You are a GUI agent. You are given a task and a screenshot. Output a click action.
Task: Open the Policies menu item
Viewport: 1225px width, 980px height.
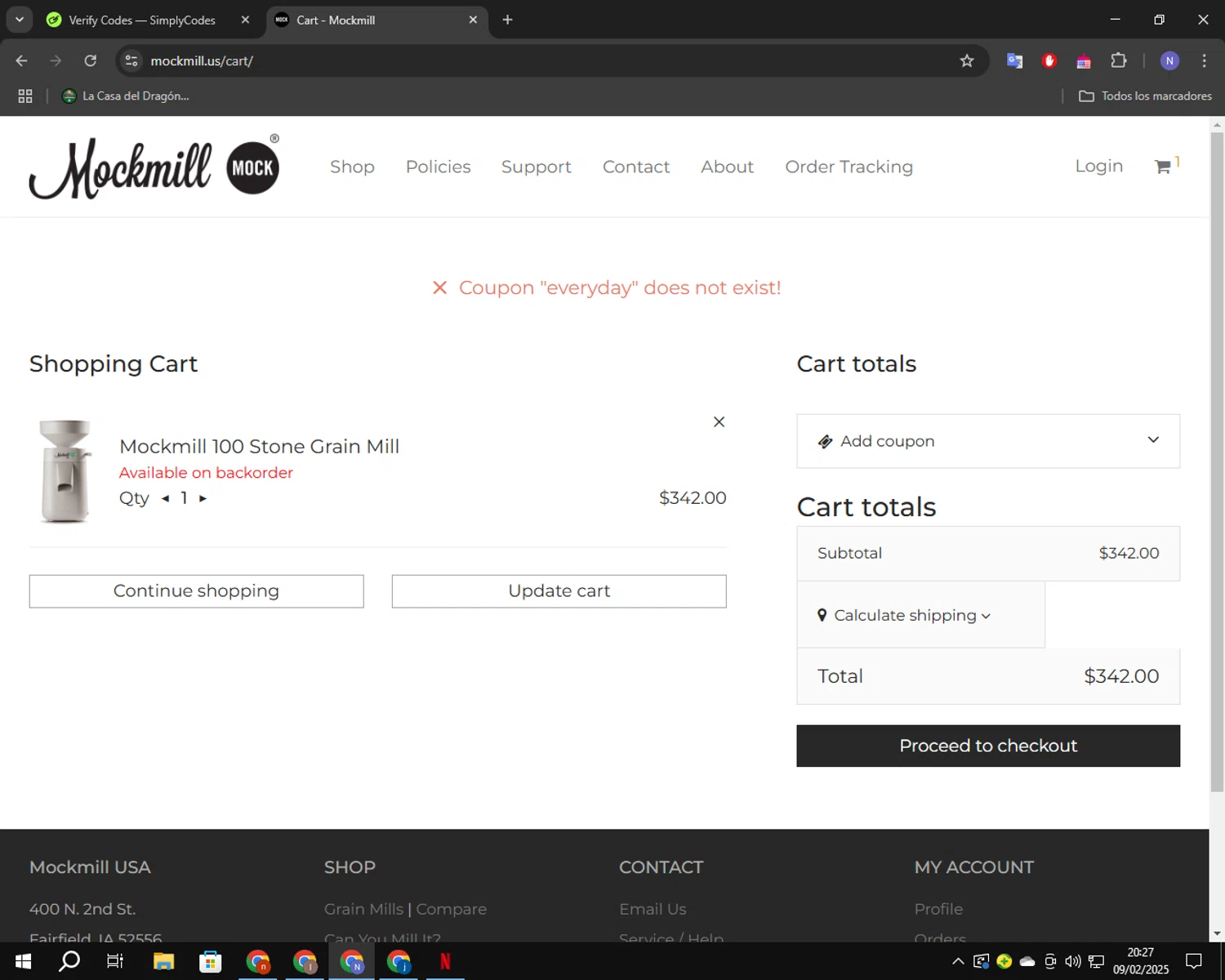[439, 167]
